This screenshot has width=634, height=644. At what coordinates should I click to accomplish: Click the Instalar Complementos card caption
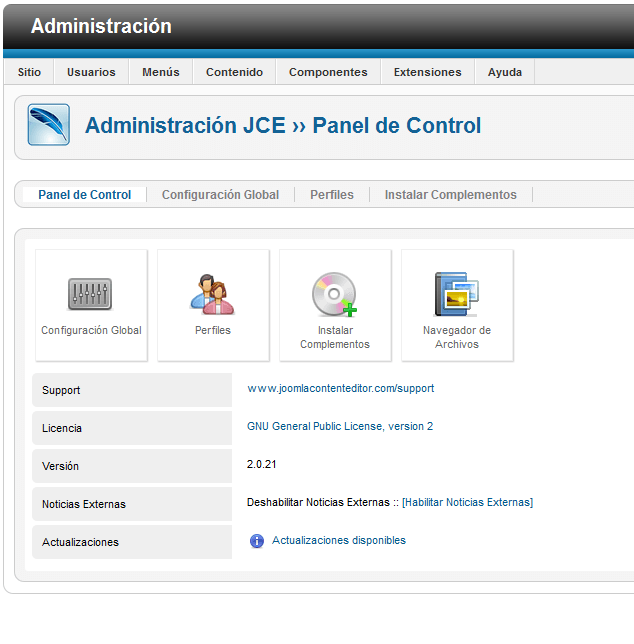335,337
